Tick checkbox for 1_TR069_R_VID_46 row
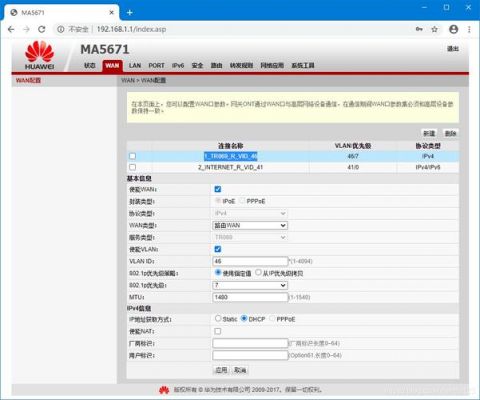 (x=133, y=156)
